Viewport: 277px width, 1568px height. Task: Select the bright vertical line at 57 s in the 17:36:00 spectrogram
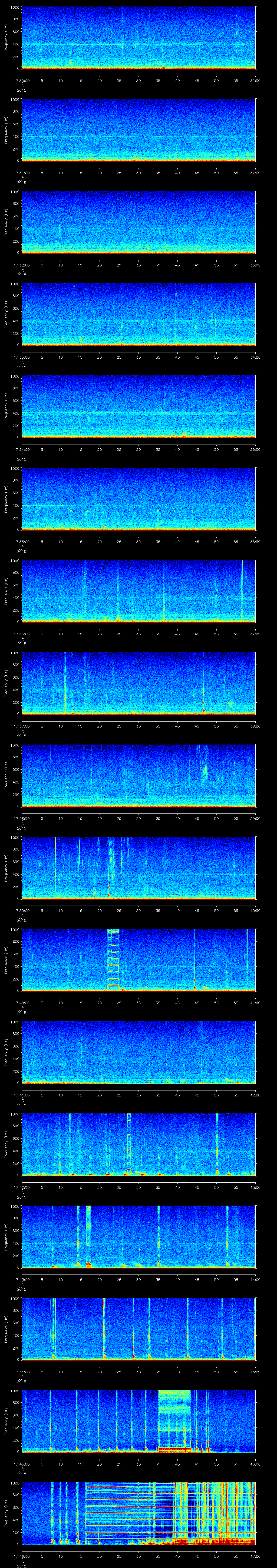242,590
